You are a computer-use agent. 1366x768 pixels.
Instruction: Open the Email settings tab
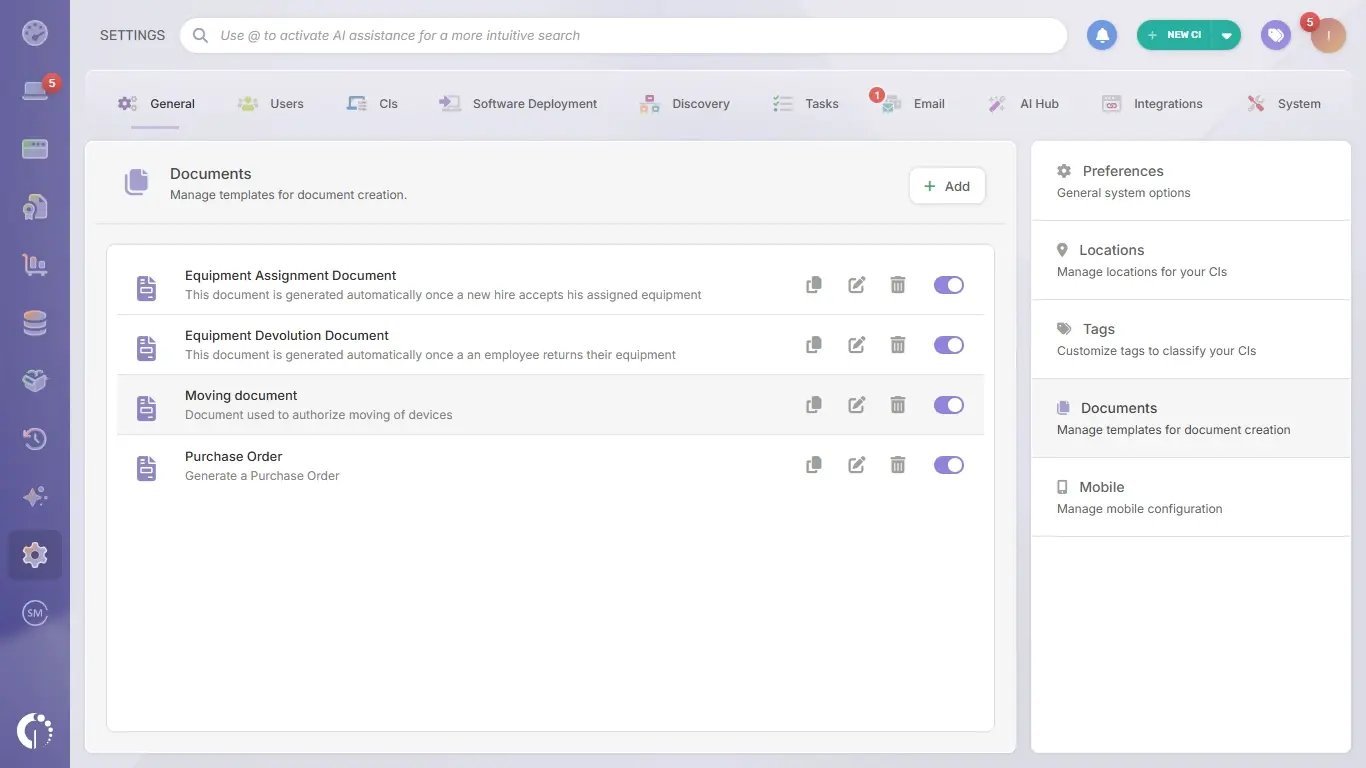pyautogui.click(x=912, y=103)
